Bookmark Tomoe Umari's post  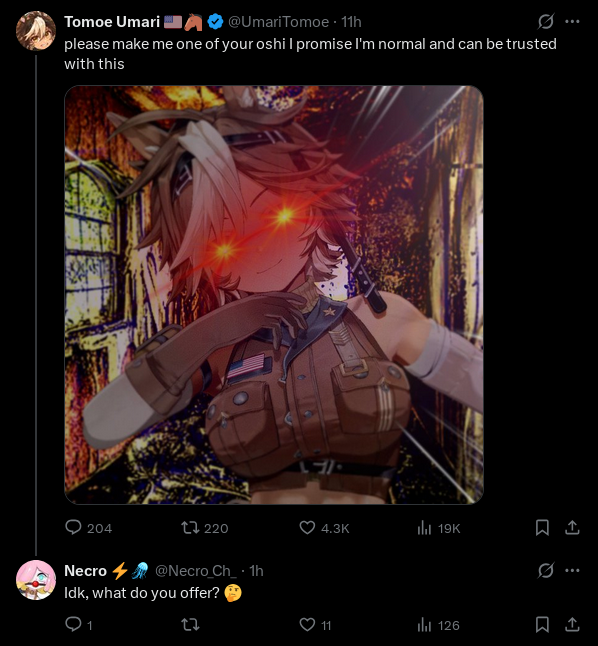[x=542, y=528]
